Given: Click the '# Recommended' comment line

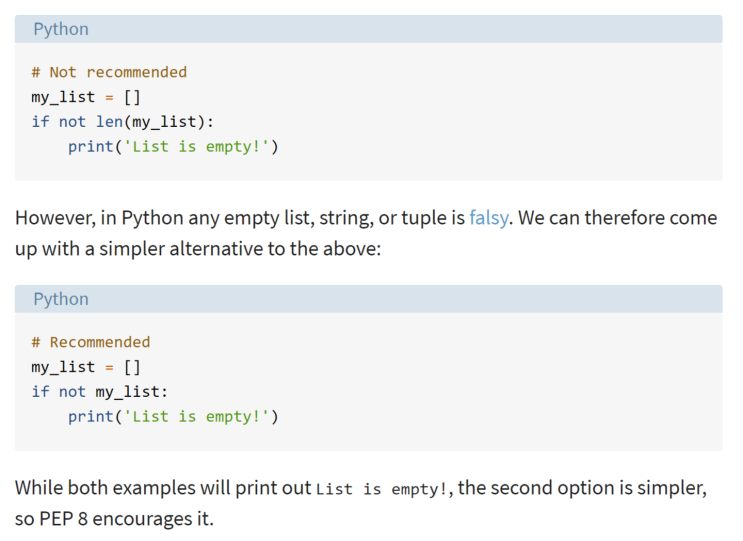Looking at the screenshot, I should tap(91, 342).
